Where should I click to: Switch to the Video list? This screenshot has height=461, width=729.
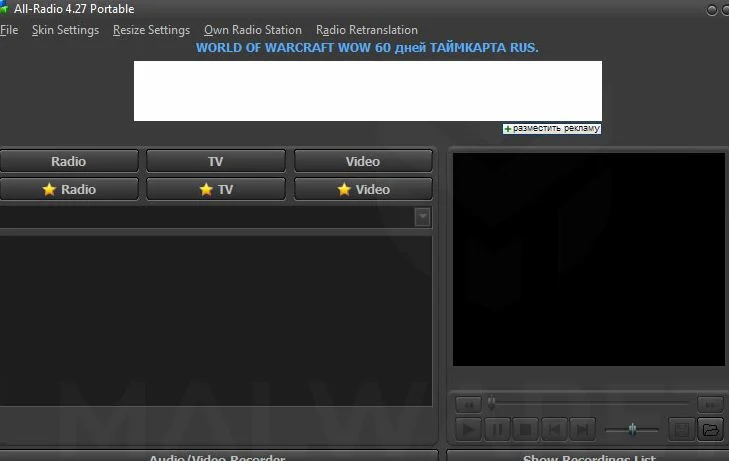click(x=363, y=161)
